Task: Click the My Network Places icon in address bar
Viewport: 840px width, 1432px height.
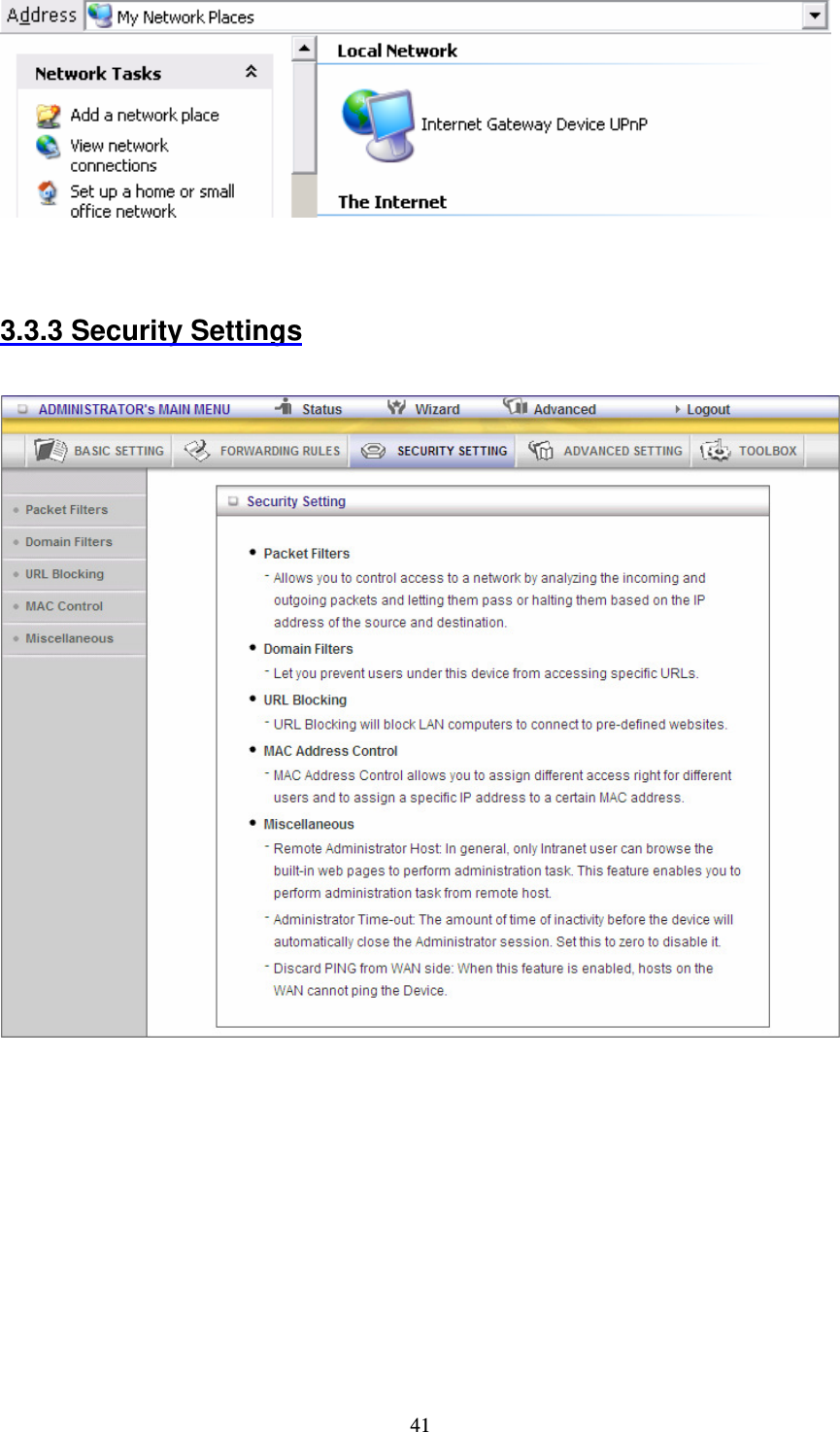Action: point(99,16)
